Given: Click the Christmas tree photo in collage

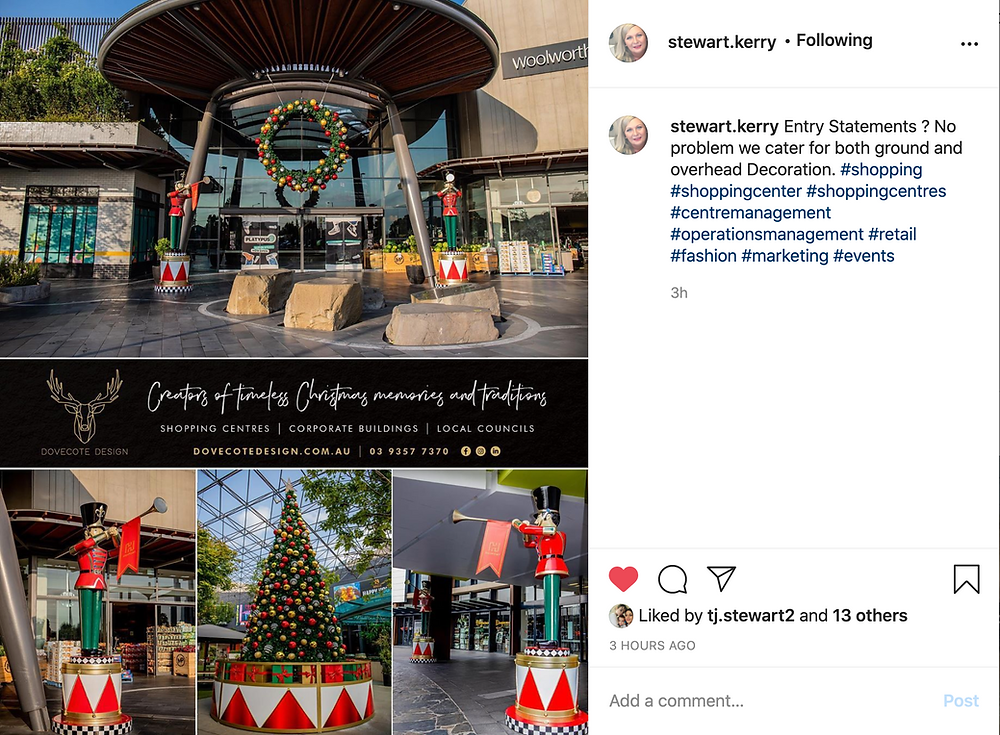Looking at the screenshot, I should tap(294, 602).
